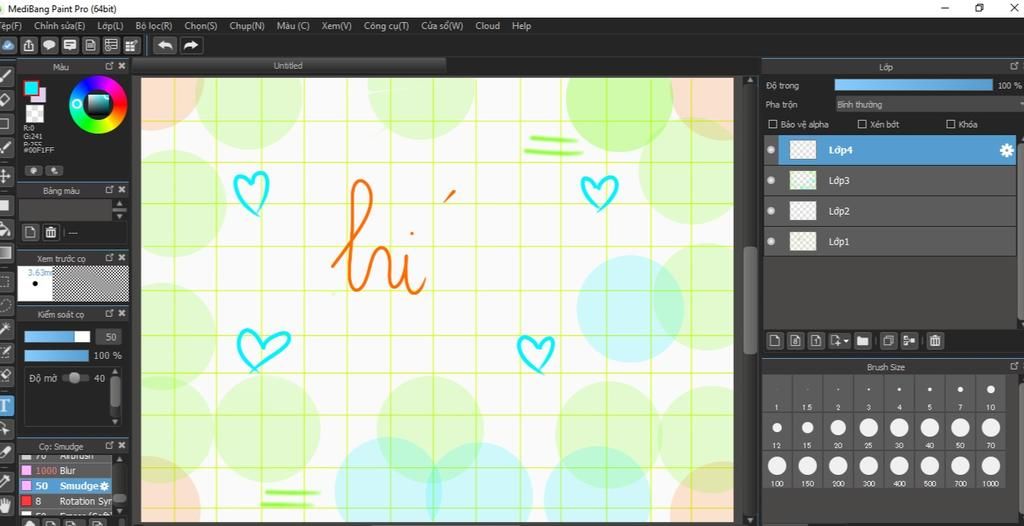The width and height of the screenshot is (1024, 526).
Task: Select the Gradient tool
Action: pos(6,253)
